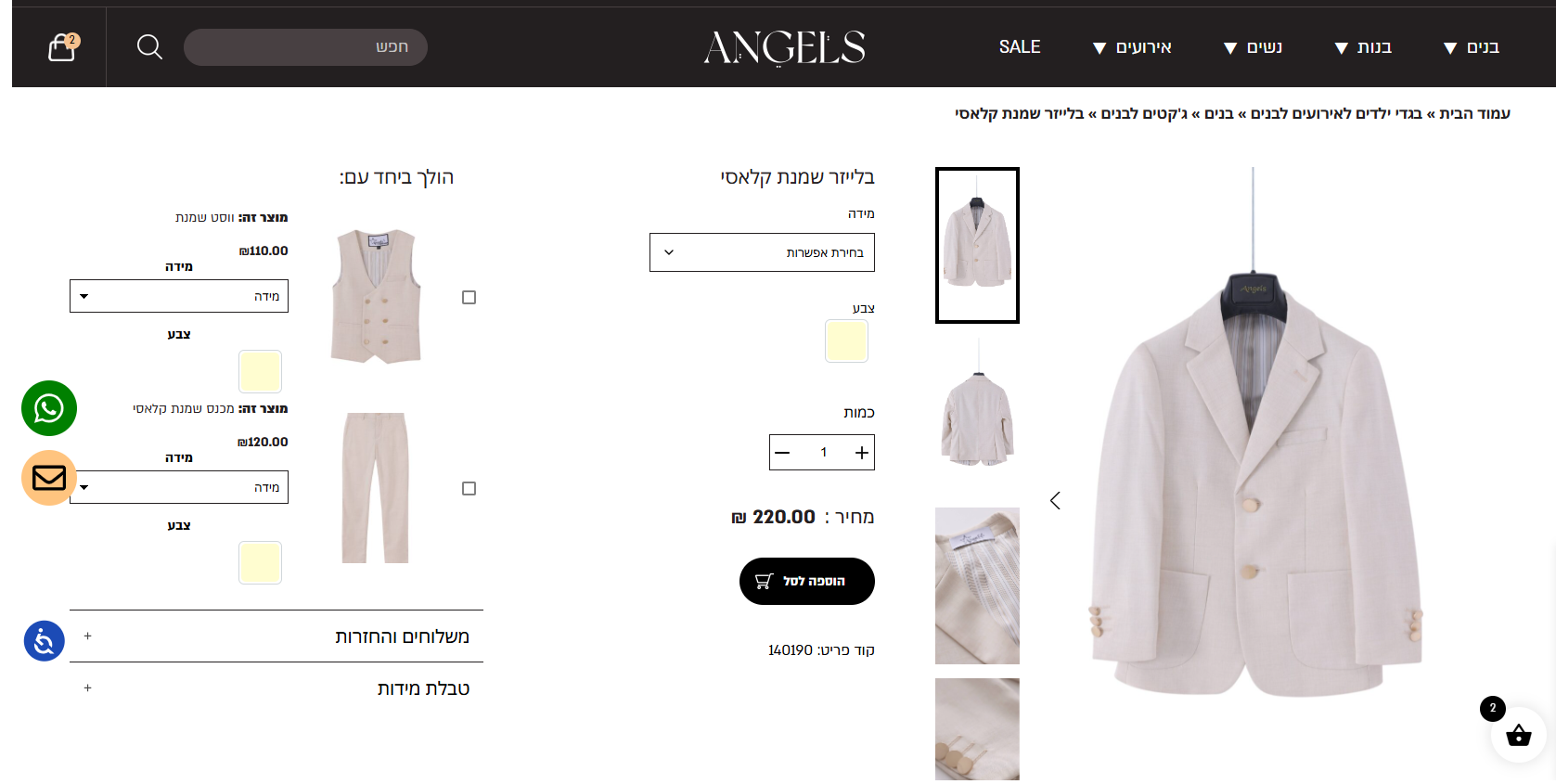Expand the טבלת מידות size chart section

click(x=276, y=688)
